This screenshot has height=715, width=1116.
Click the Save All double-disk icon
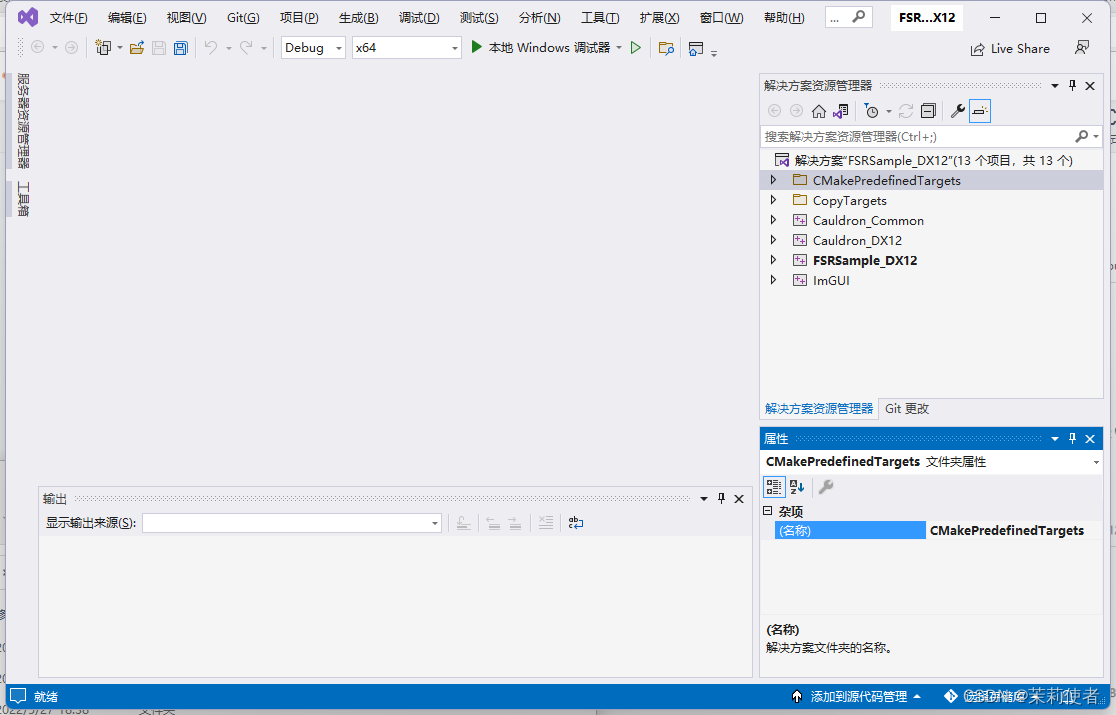181,48
